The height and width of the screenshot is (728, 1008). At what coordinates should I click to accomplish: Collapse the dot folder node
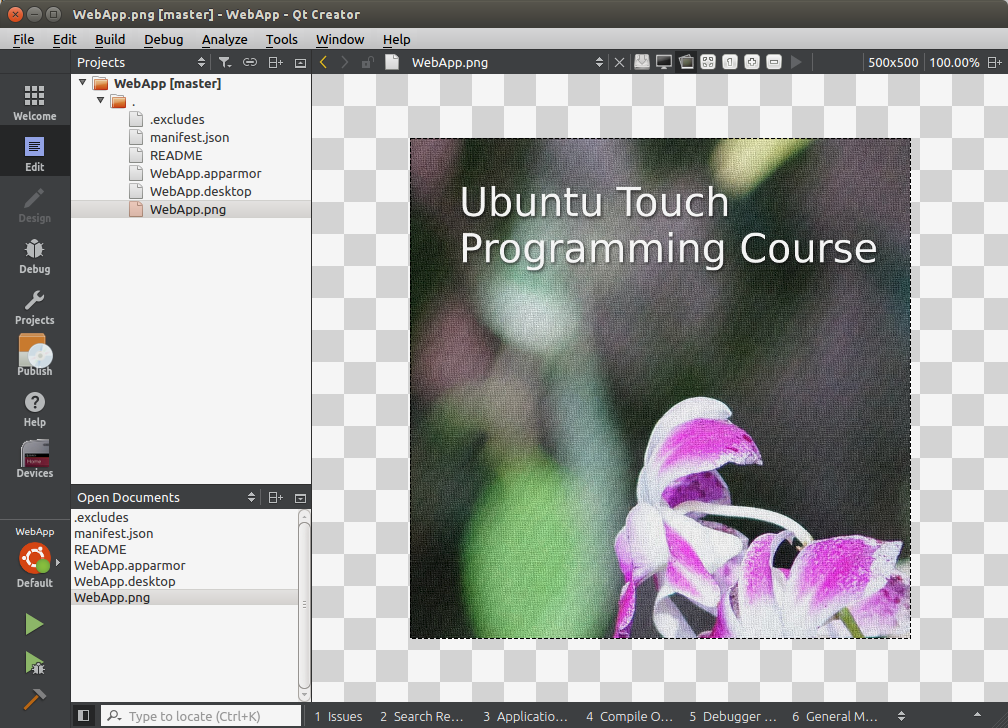(100, 100)
